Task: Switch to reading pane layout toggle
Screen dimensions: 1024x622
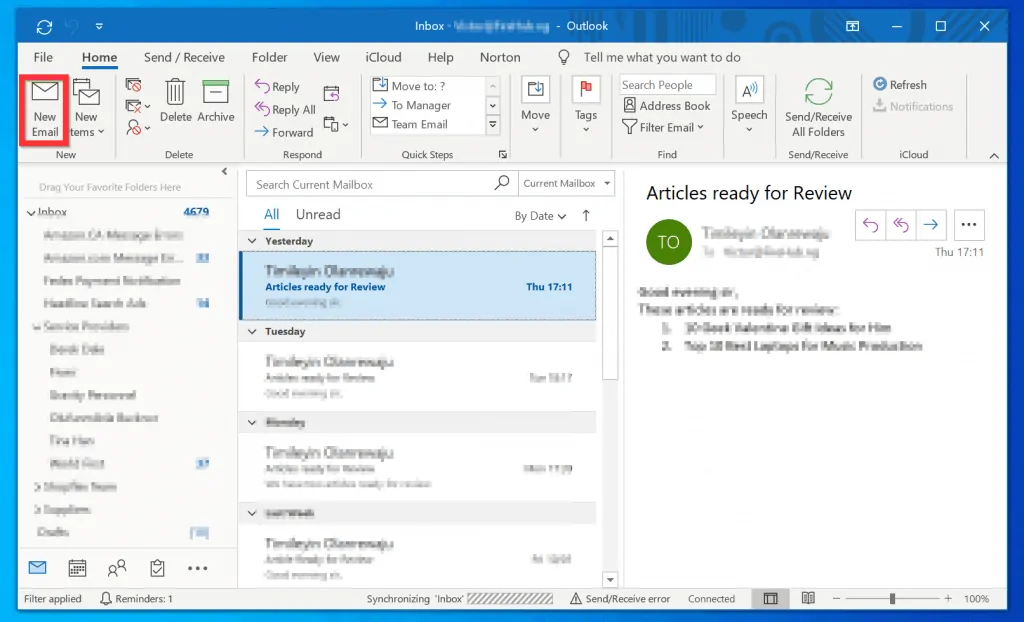Action: (x=770, y=598)
